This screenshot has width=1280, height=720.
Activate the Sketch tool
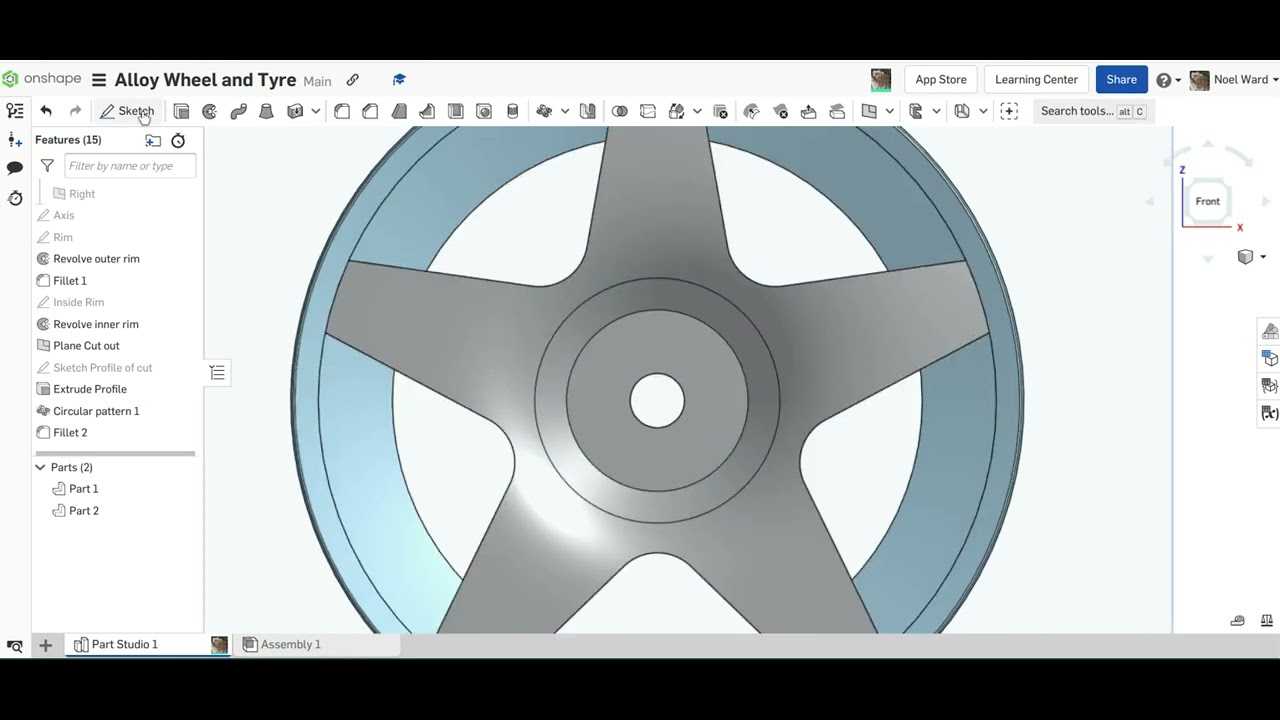[x=127, y=111]
